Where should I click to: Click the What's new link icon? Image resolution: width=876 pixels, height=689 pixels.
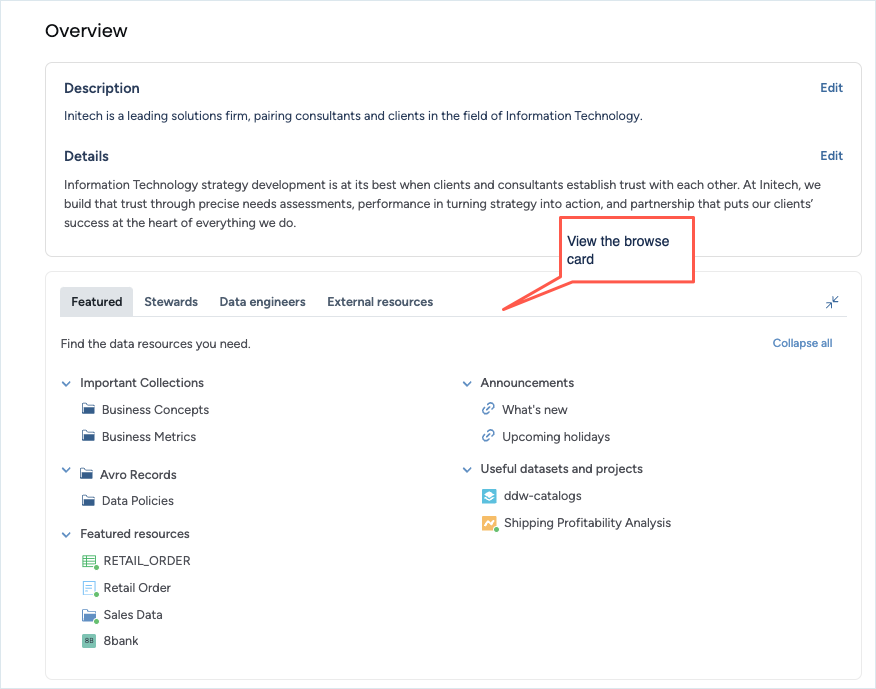tap(488, 409)
